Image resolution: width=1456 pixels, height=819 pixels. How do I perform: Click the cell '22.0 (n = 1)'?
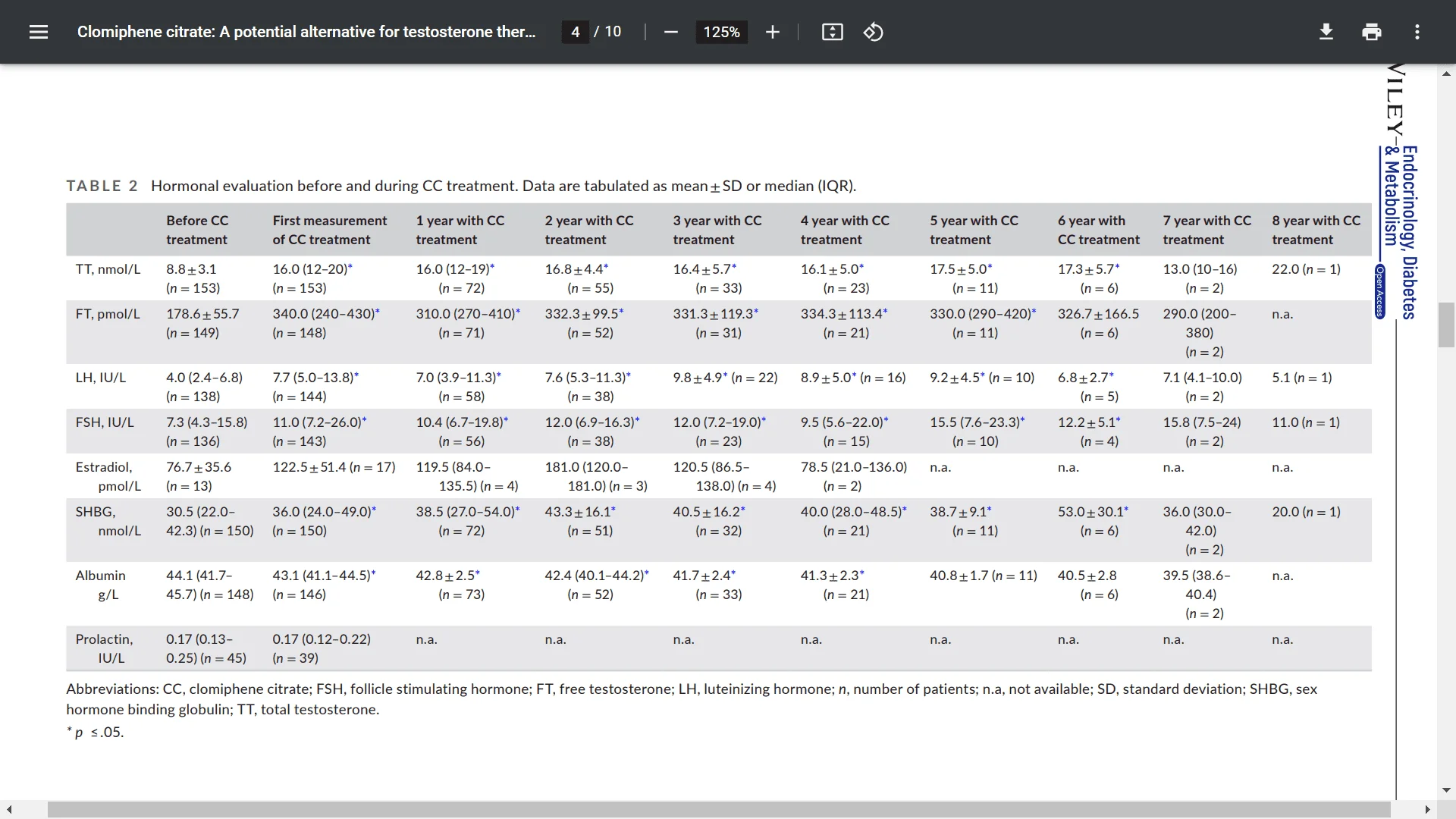click(1306, 269)
